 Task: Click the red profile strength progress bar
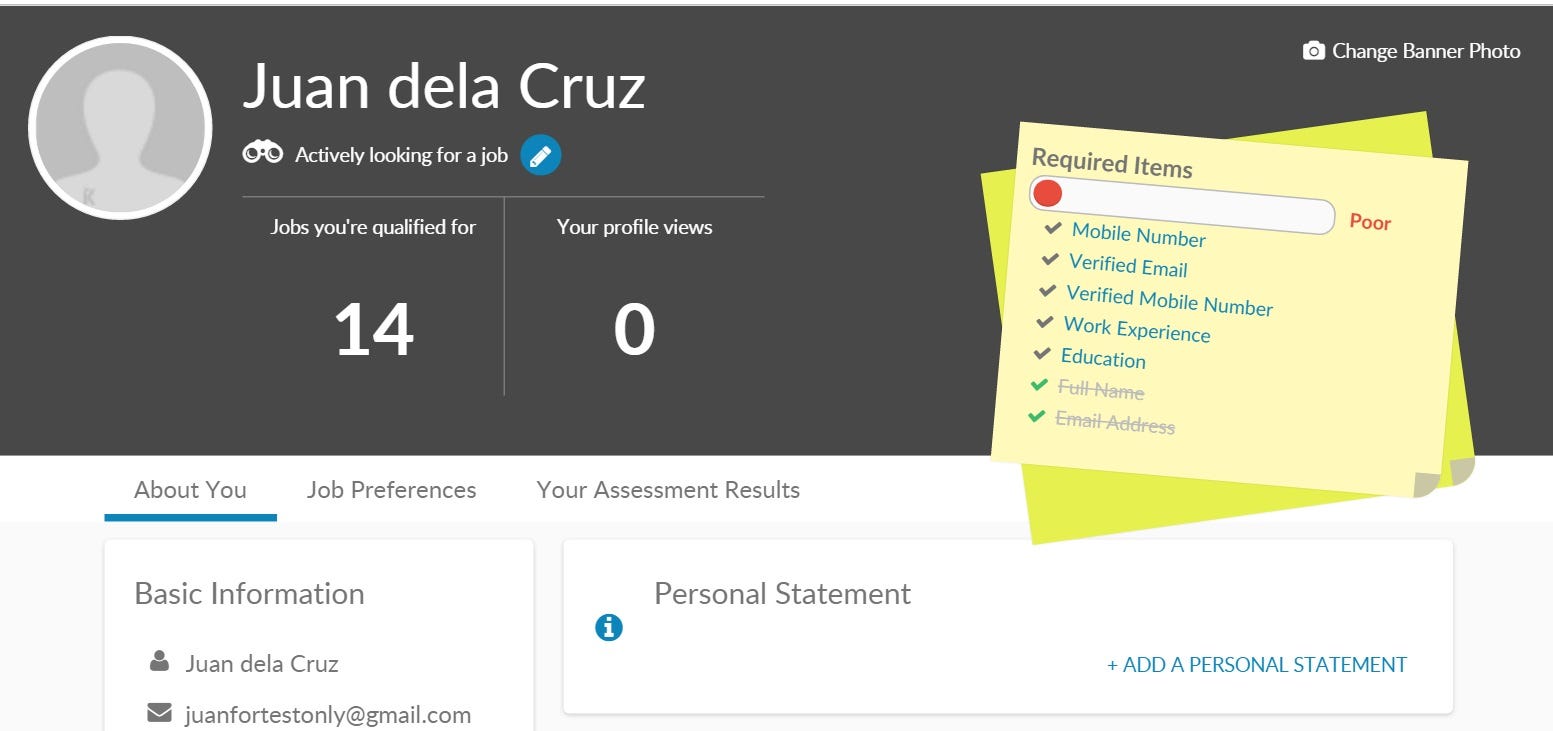[x=1181, y=206]
